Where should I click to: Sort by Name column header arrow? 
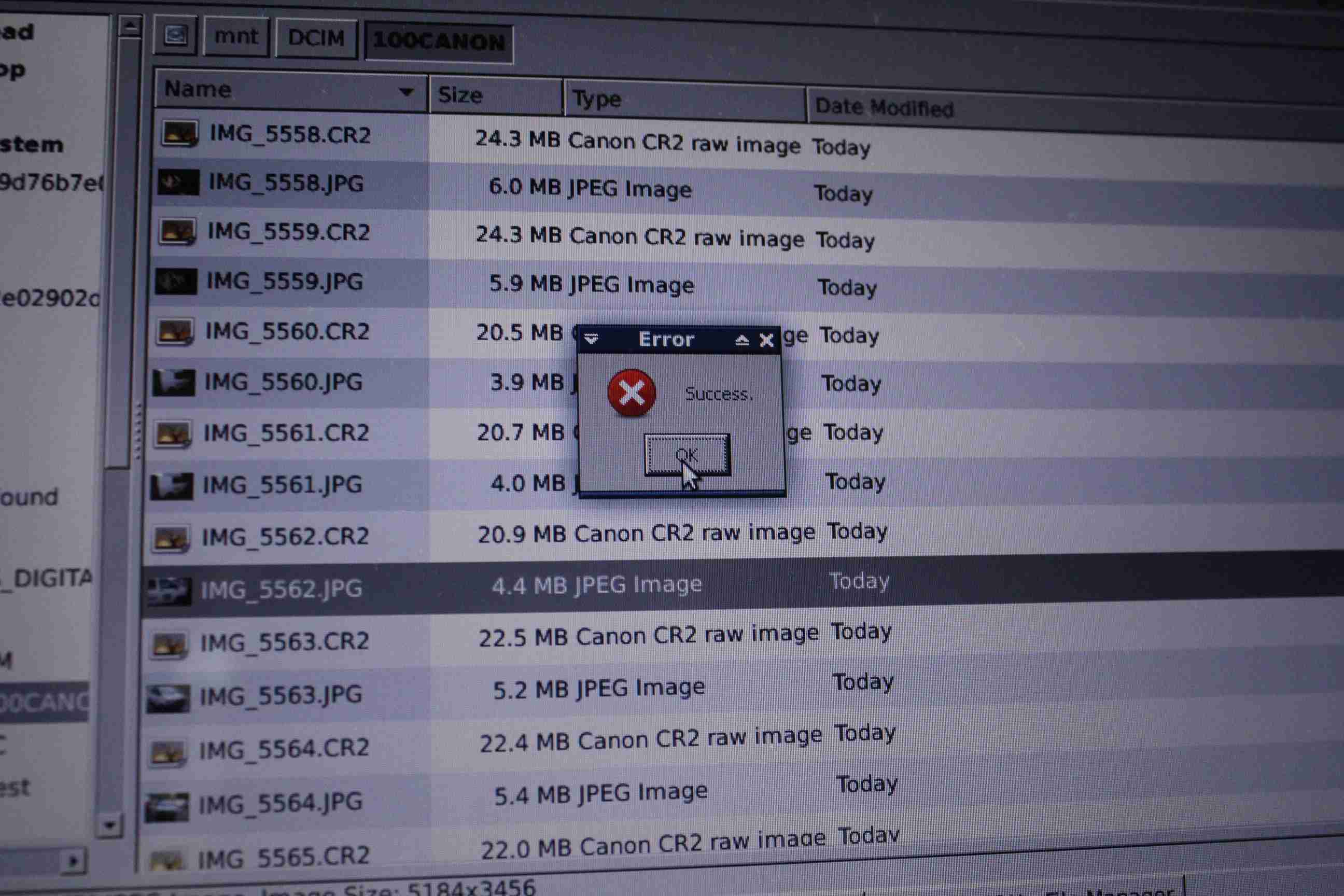(x=407, y=92)
